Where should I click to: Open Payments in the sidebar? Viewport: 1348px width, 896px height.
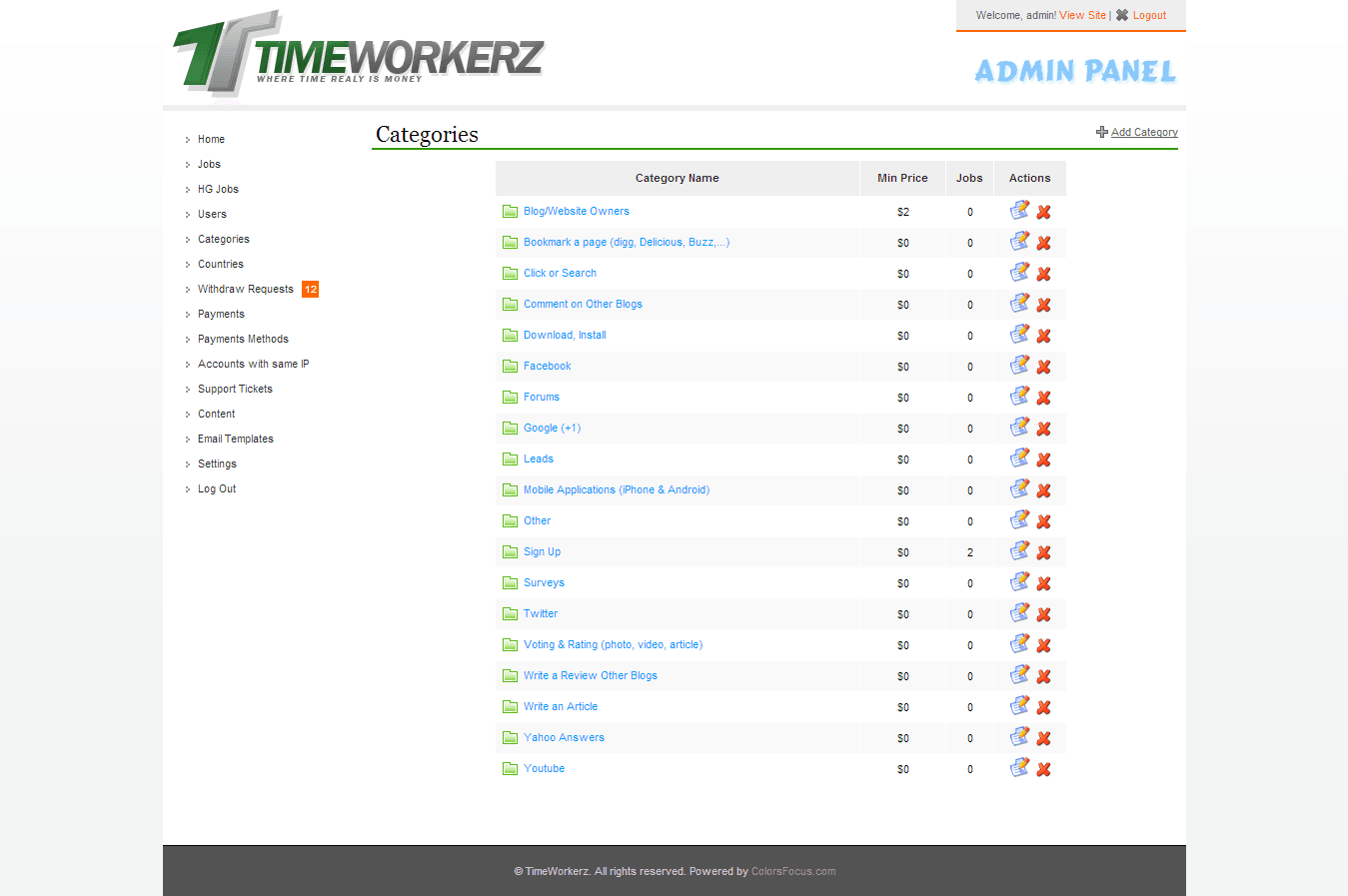221,315
